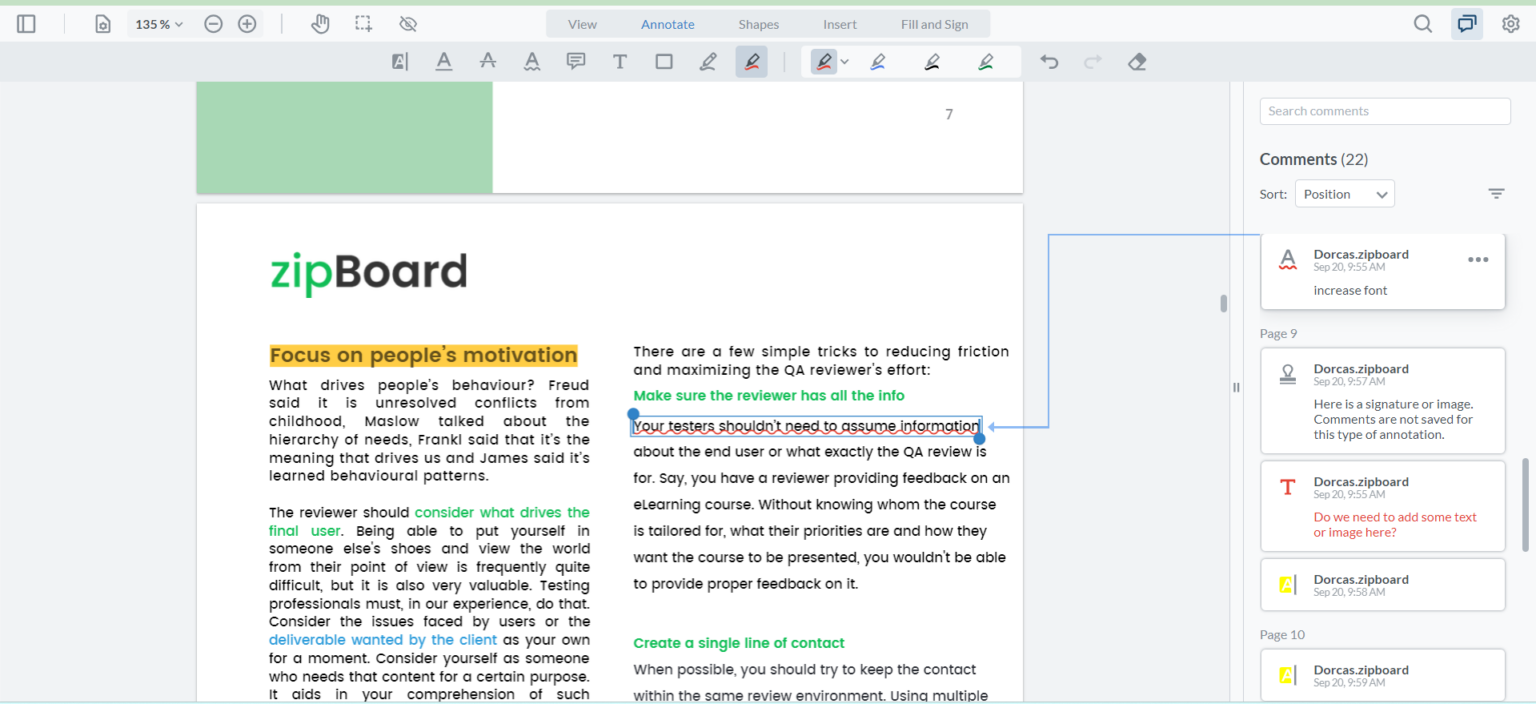1536x704 pixels.
Task: Select the blue pen tool
Action: [877, 61]
